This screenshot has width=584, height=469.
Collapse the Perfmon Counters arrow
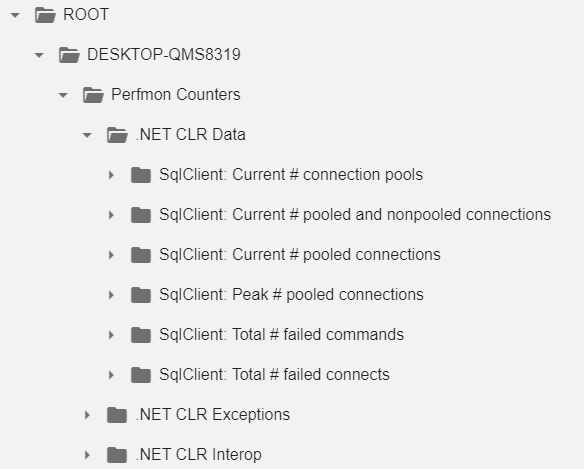click(x=63, y=95)
